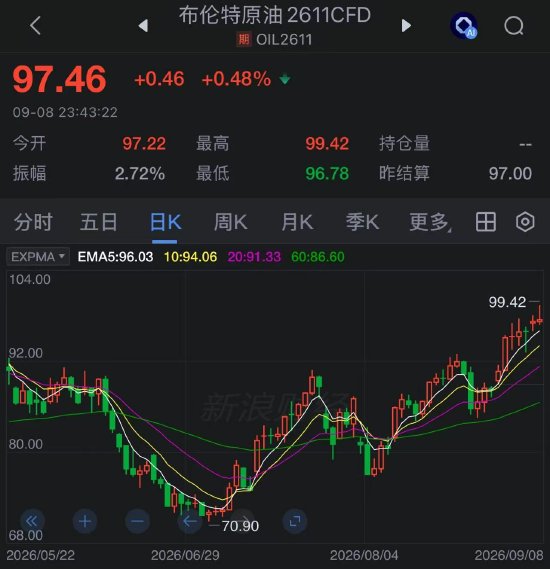Click the current price 97.46
Viewport: 550px width, 569px height.
pyautogui.click(x=59, y=79)
